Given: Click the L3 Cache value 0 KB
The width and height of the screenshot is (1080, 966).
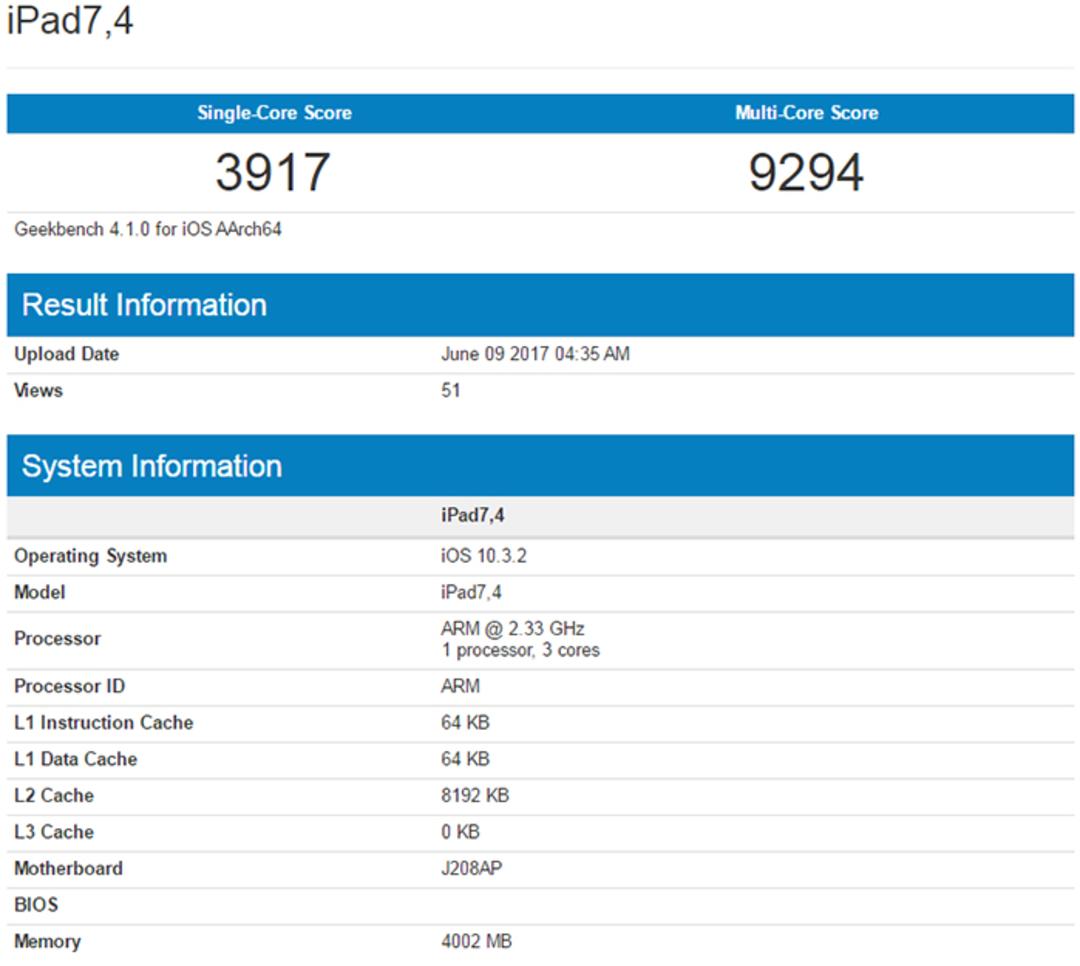Looking at the screenshot, I should (460, 832).
